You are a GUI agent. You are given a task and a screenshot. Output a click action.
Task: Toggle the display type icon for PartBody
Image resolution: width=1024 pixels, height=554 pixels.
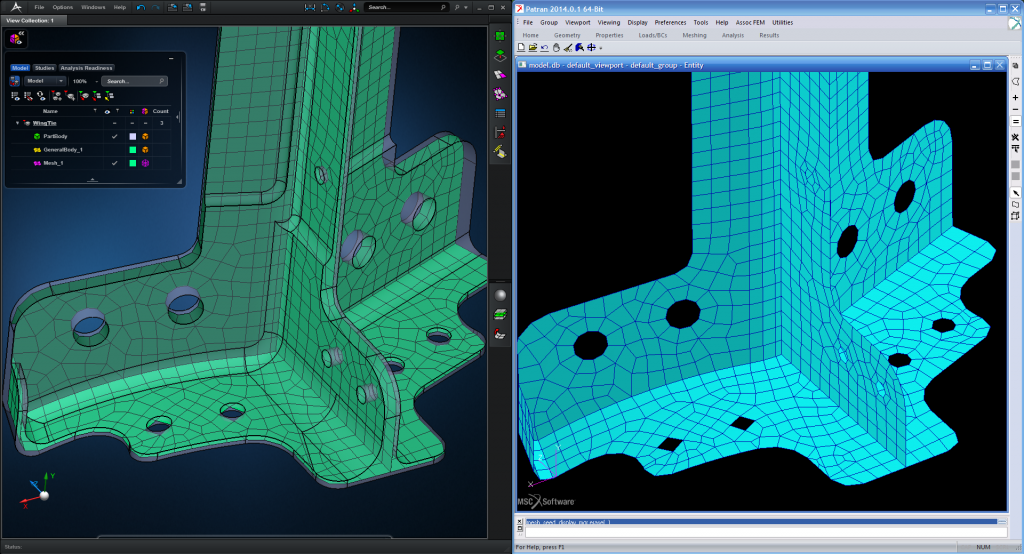pos(145,137)
